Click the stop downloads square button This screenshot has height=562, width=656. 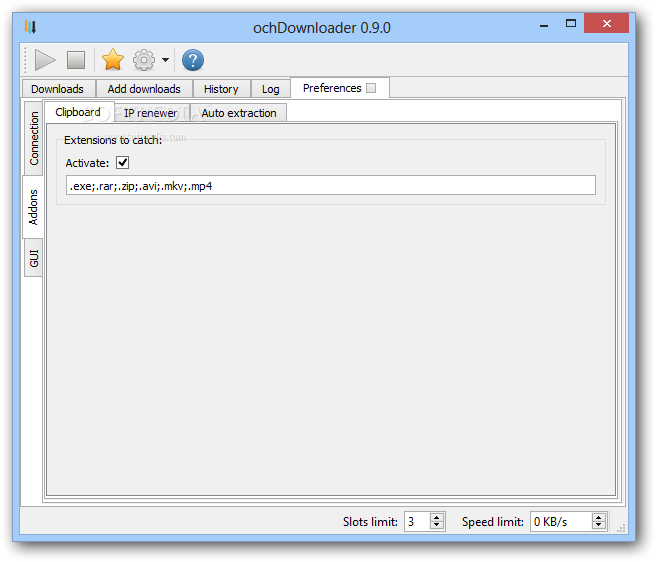point(76,60)
